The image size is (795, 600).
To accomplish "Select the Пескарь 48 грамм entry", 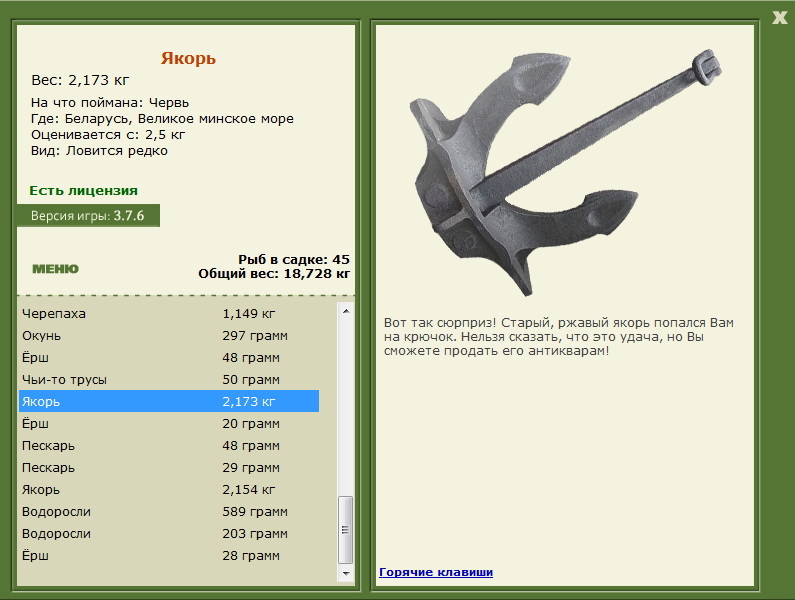I will coord(169,445).
